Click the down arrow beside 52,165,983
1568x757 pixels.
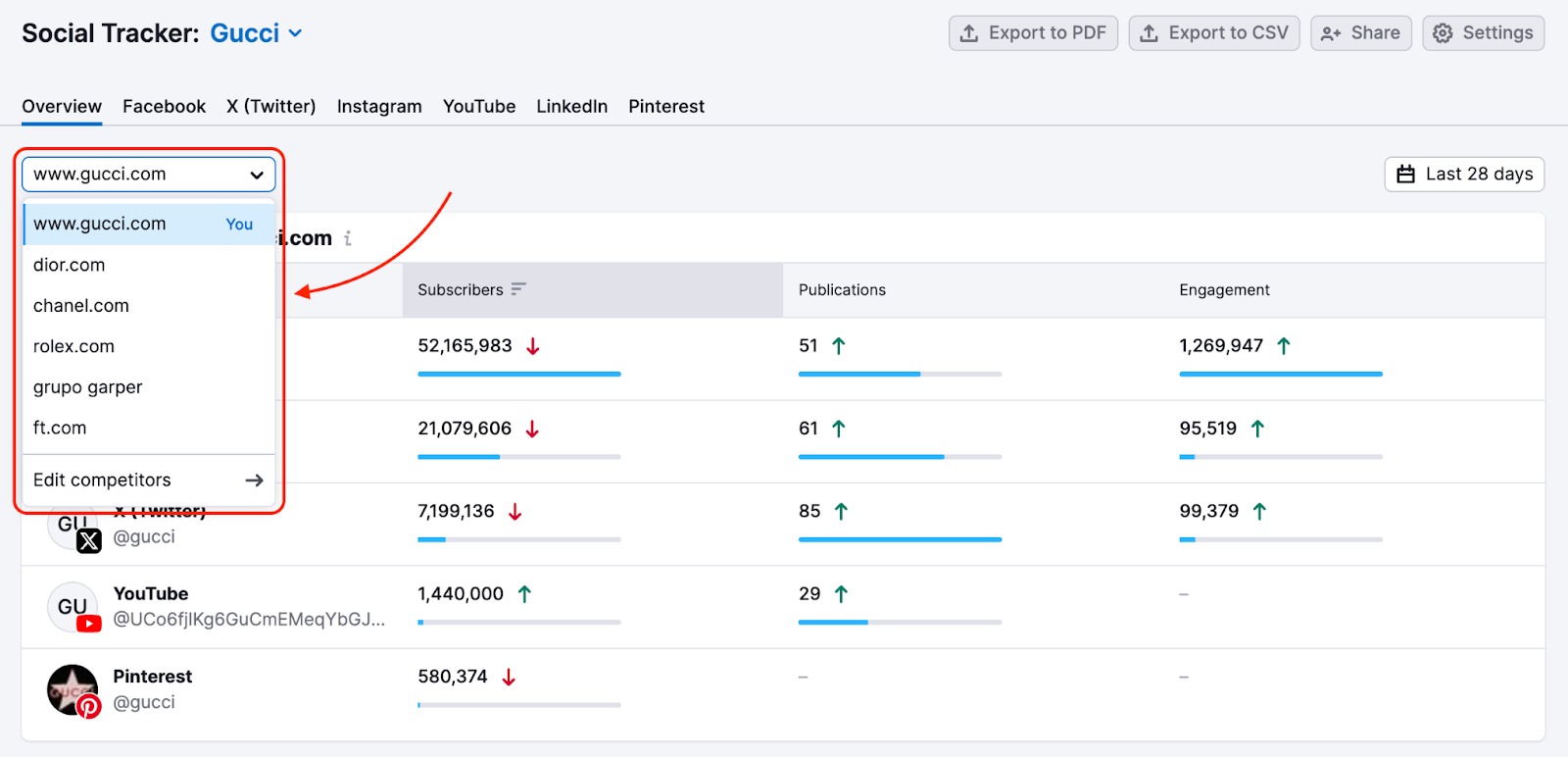[x=533, y=346]
